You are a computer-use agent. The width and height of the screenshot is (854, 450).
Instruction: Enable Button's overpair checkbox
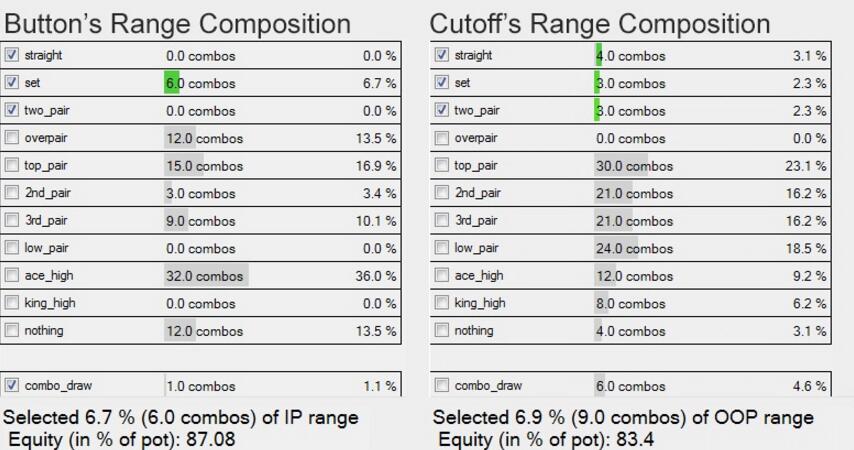click(x=12, y=138)
